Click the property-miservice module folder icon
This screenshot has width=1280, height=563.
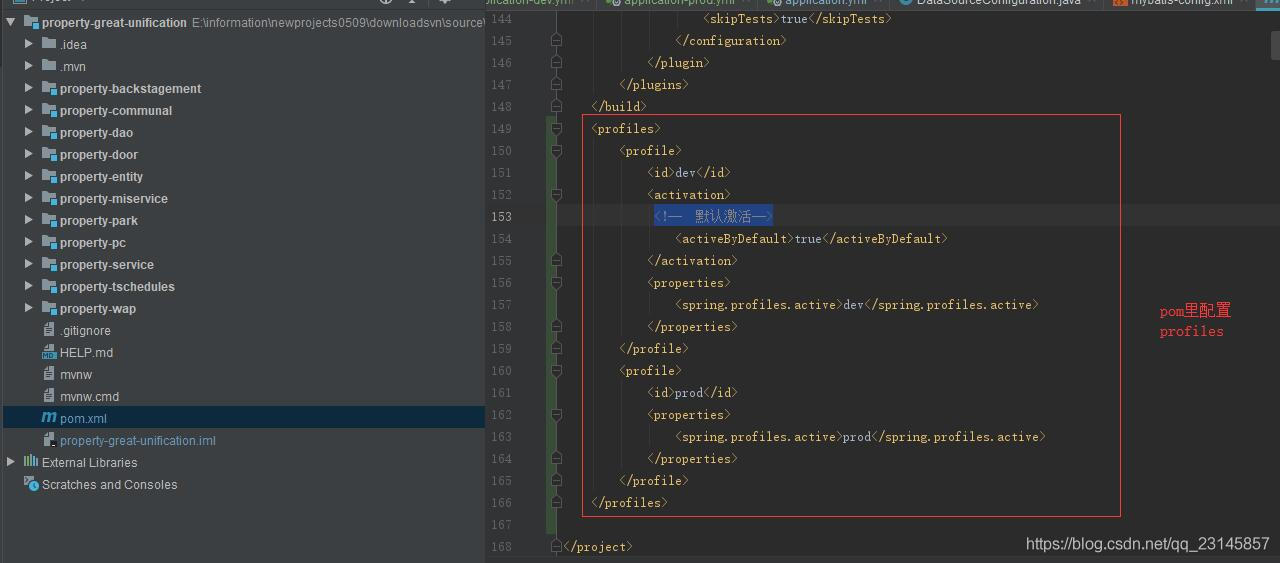[x=49, y=198]
